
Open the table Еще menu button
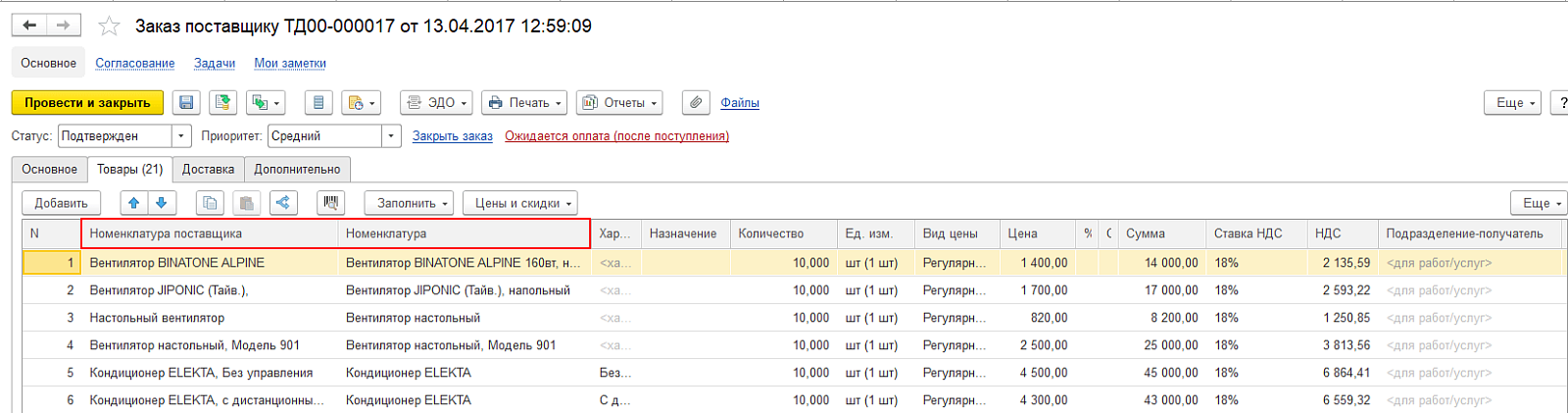coord(1541,203)
